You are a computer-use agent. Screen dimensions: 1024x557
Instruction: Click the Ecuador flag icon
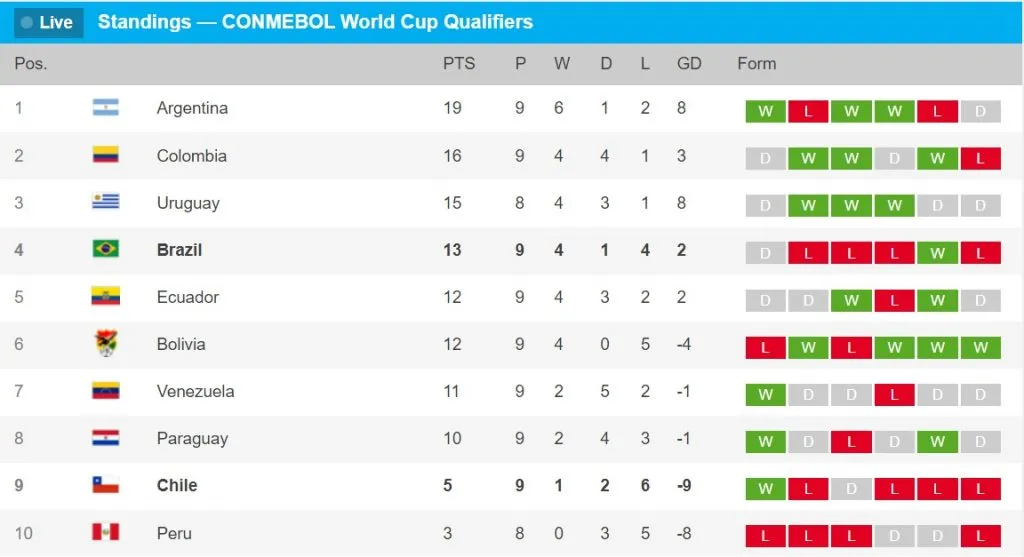click(x=105, y=296)
